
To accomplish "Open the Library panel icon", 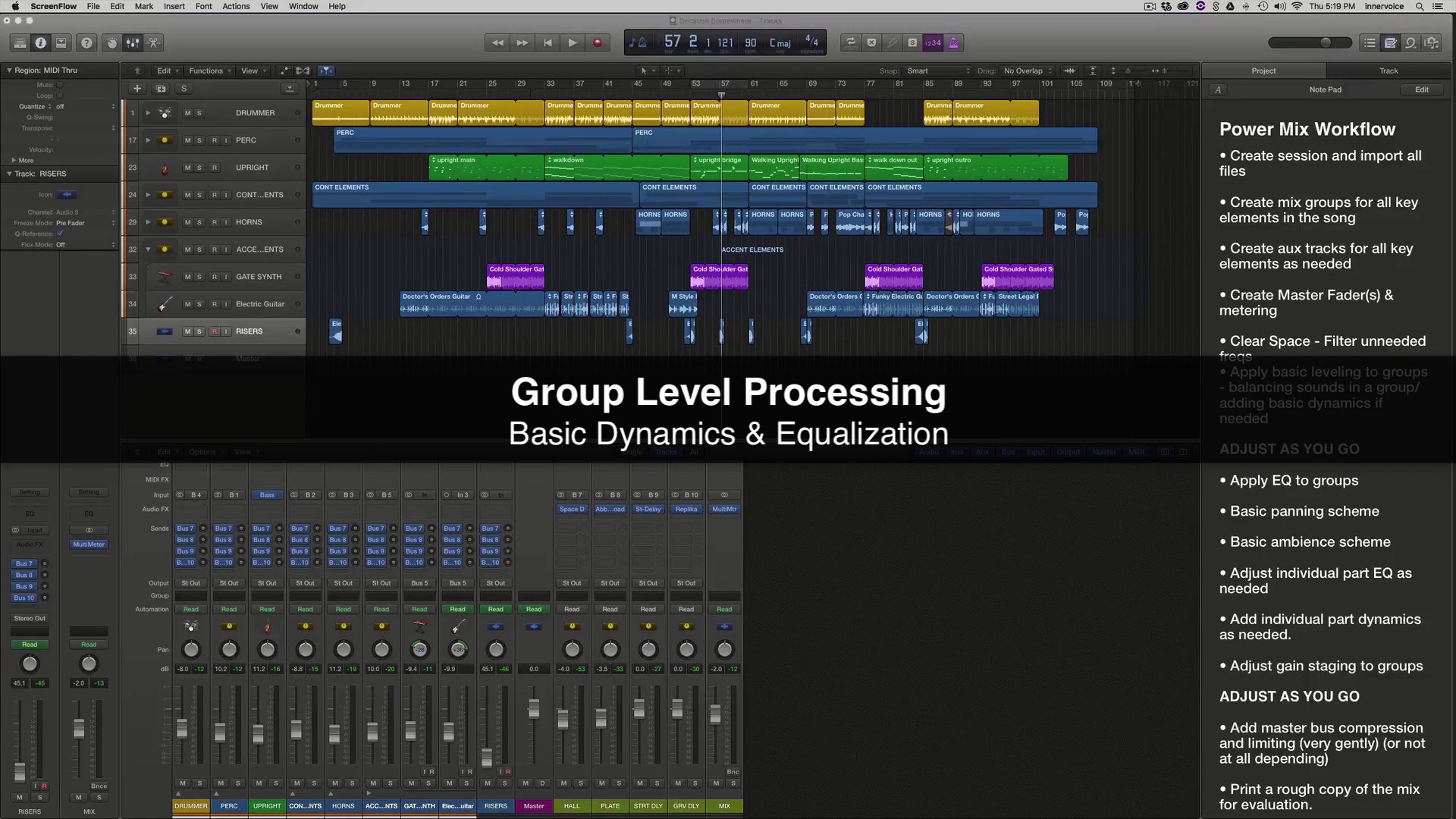I will (x=20, y=43).
